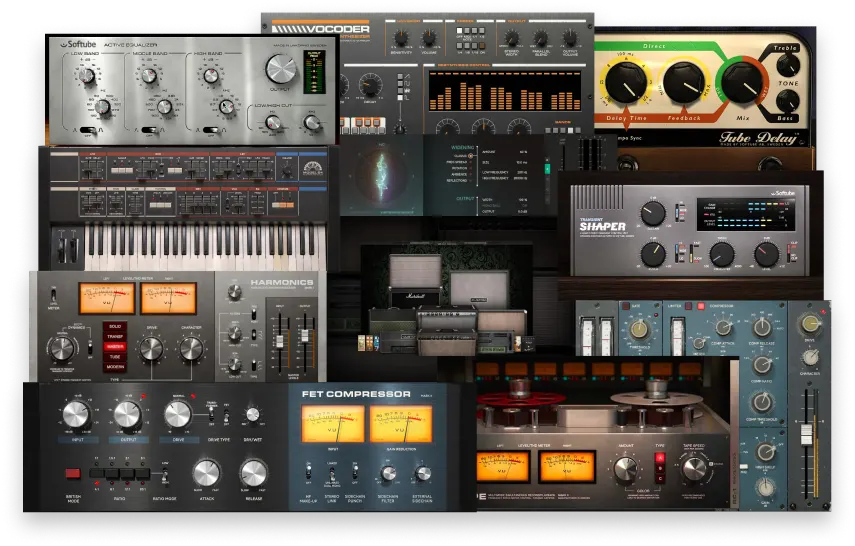Click the Comp Release knob
The image size is (855, 546).
pyautogui.click(x=762, y=327)
